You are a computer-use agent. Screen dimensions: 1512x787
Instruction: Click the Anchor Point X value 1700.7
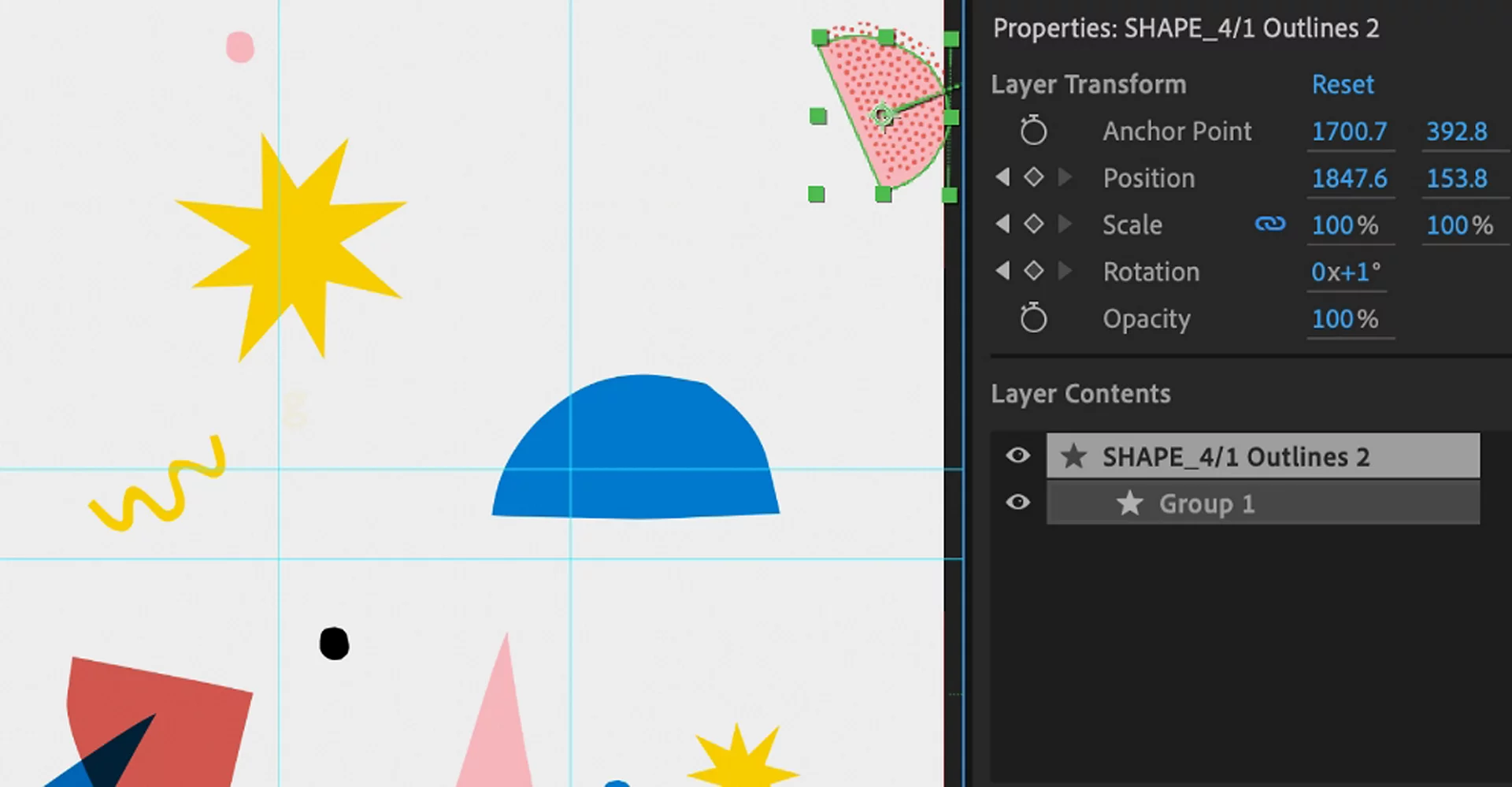coord(1349,132)
